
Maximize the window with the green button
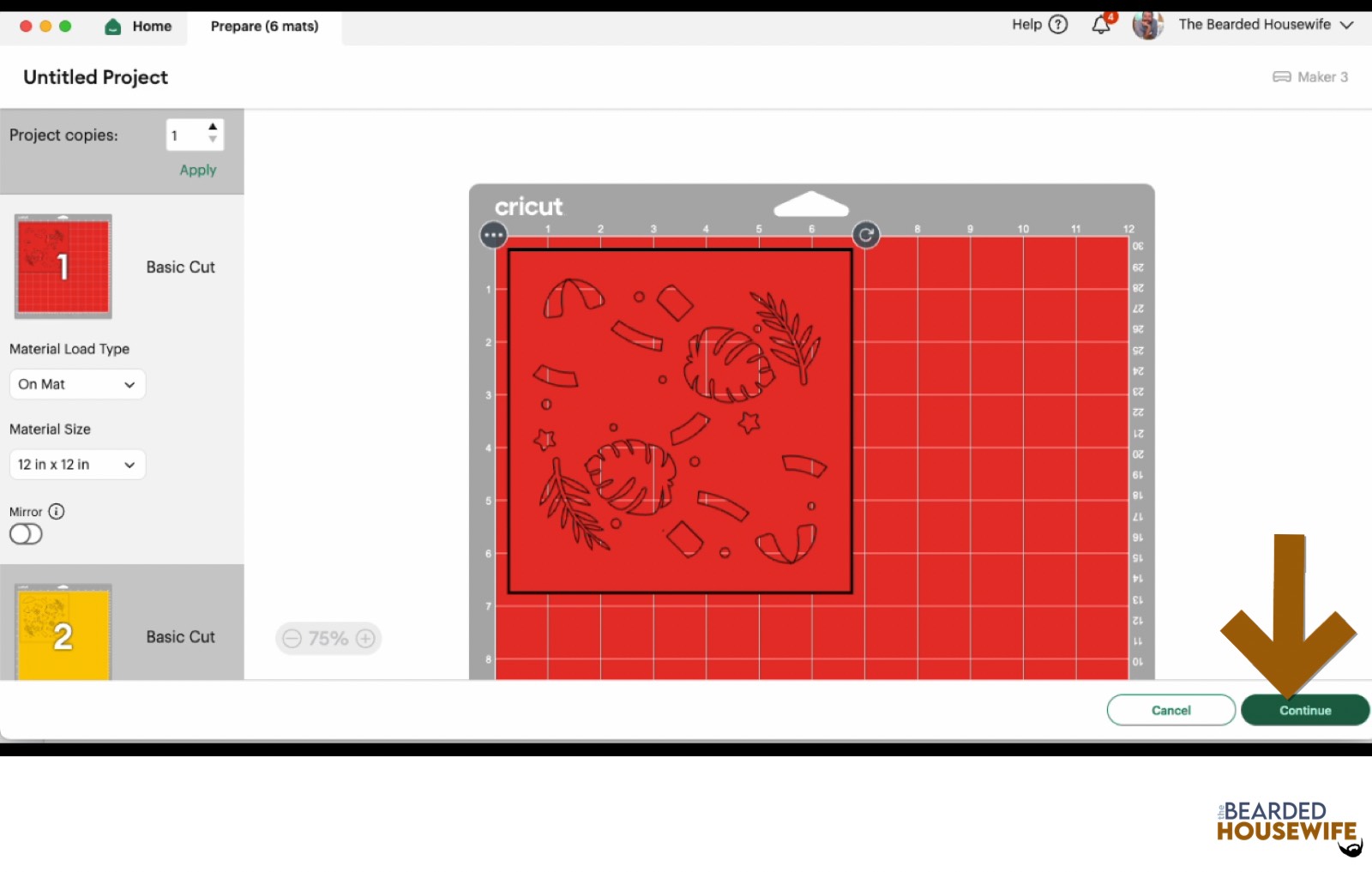65,27
